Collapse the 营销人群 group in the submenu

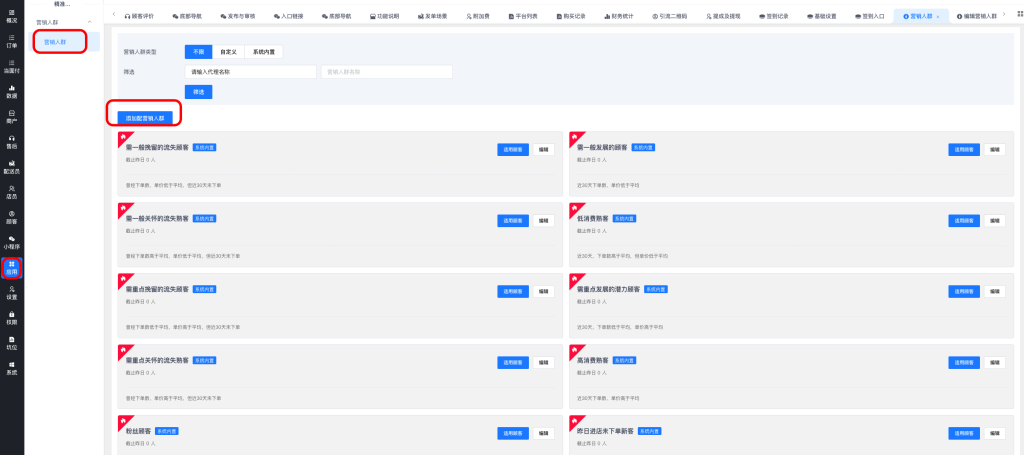(x=88, y=21)
